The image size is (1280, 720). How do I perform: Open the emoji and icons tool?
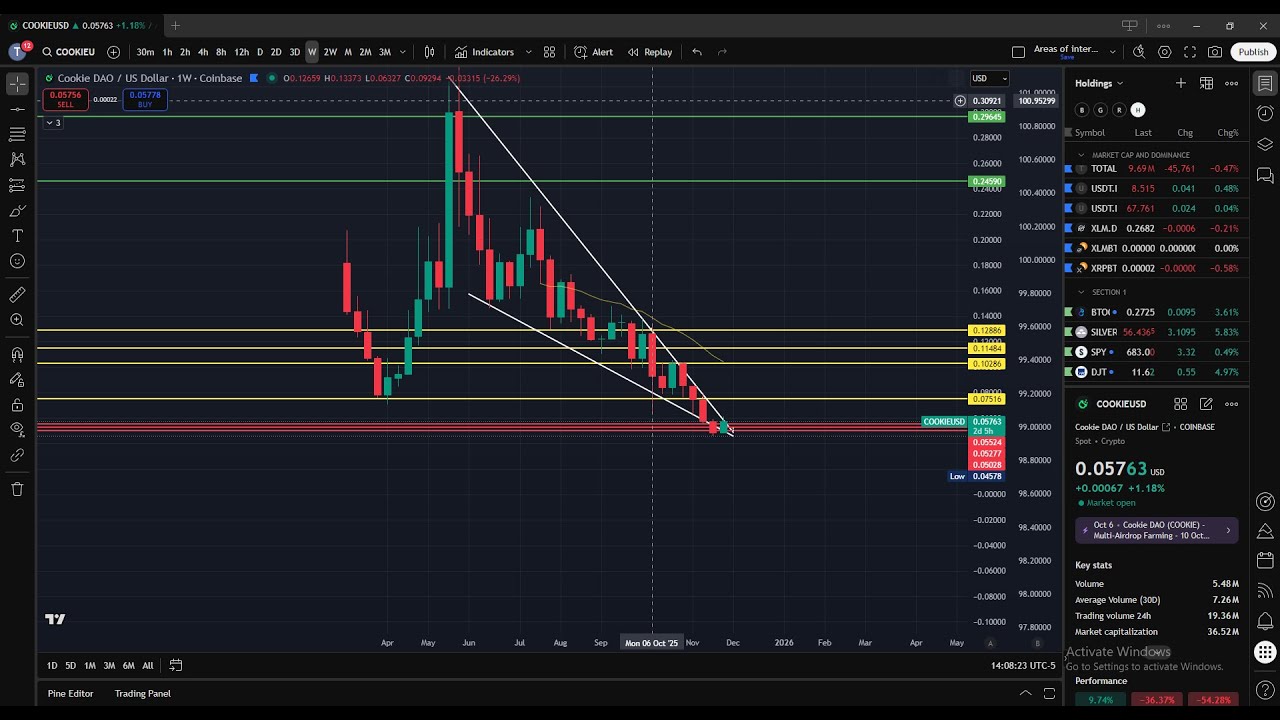click(17, 261)
